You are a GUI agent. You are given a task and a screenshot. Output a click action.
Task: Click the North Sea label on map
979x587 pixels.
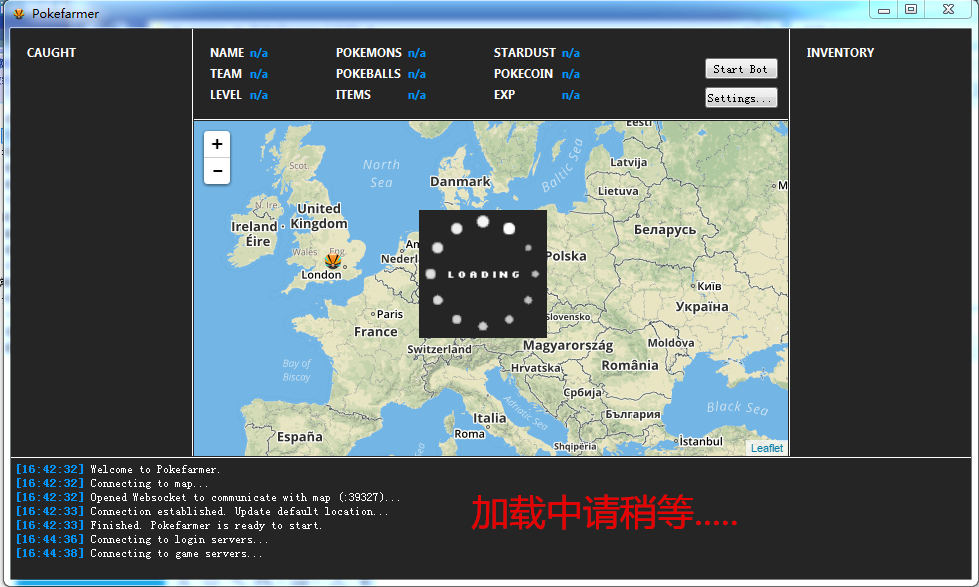(x=381, y=174)
